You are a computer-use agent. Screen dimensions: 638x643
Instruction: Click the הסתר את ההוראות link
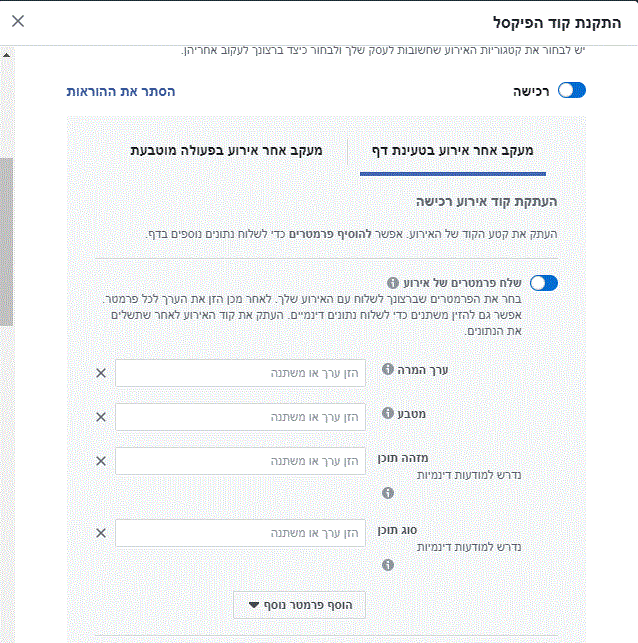[x=121, y=91]
